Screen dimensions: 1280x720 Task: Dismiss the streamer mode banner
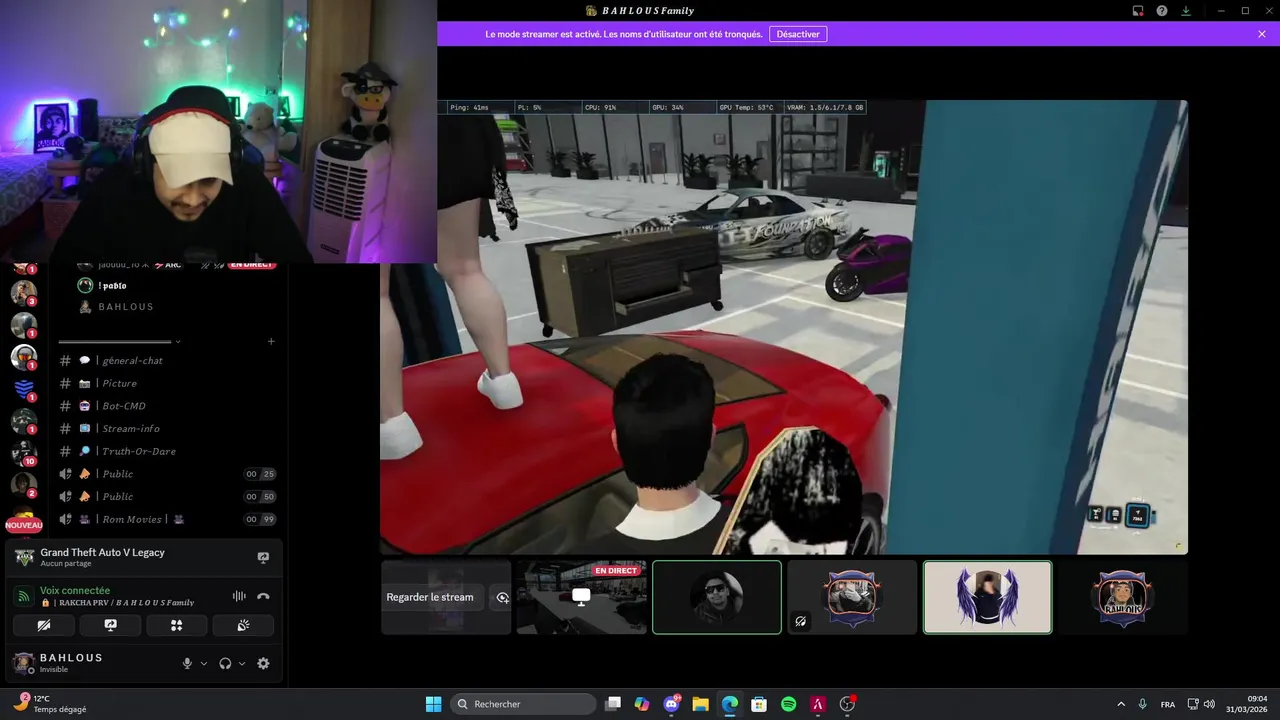point(1262,34)
